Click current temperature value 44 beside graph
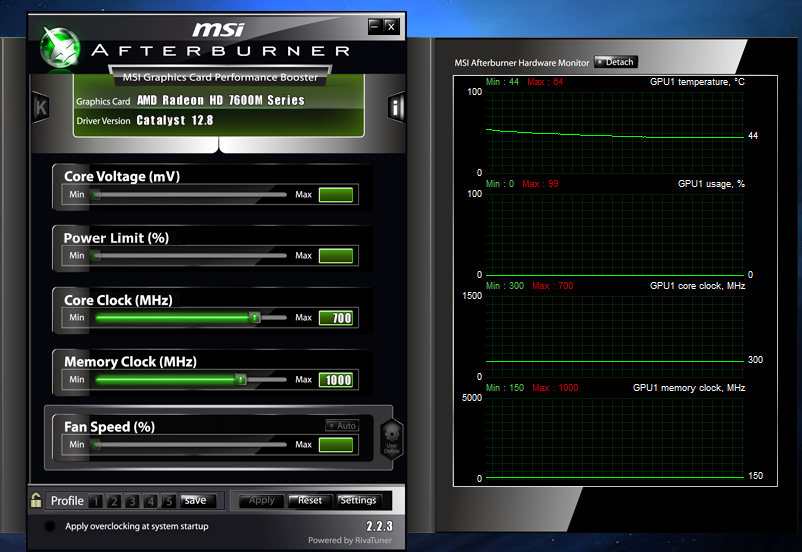Viewport: 802px width, 552px height. 753,136
